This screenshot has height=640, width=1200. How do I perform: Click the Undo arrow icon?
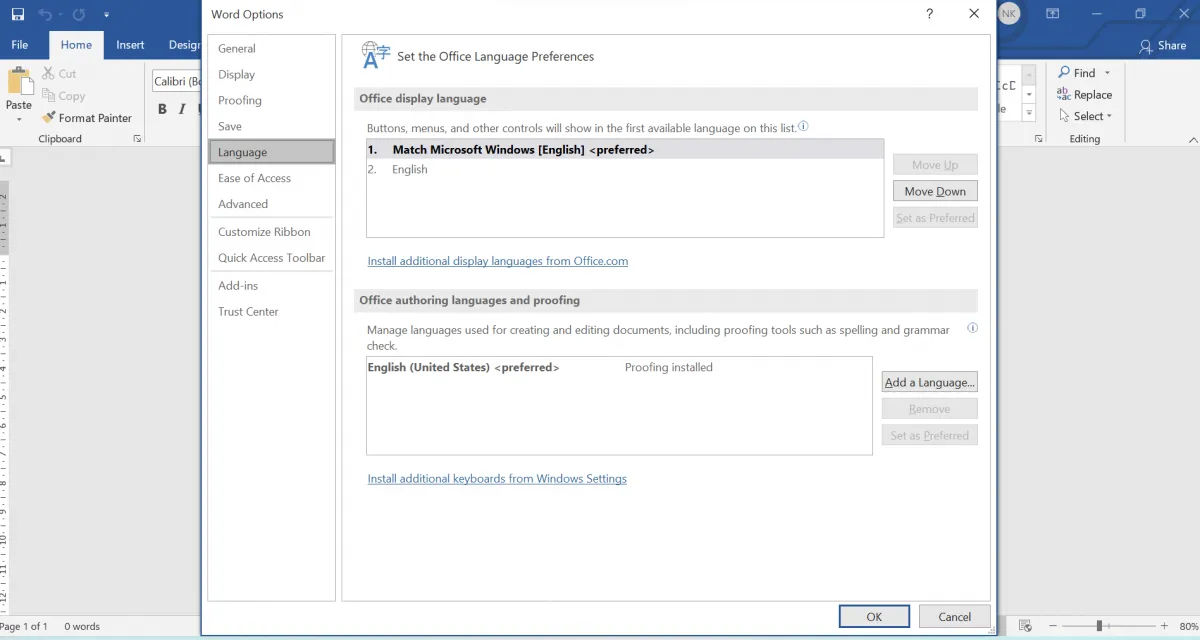(x=45, y=15)
